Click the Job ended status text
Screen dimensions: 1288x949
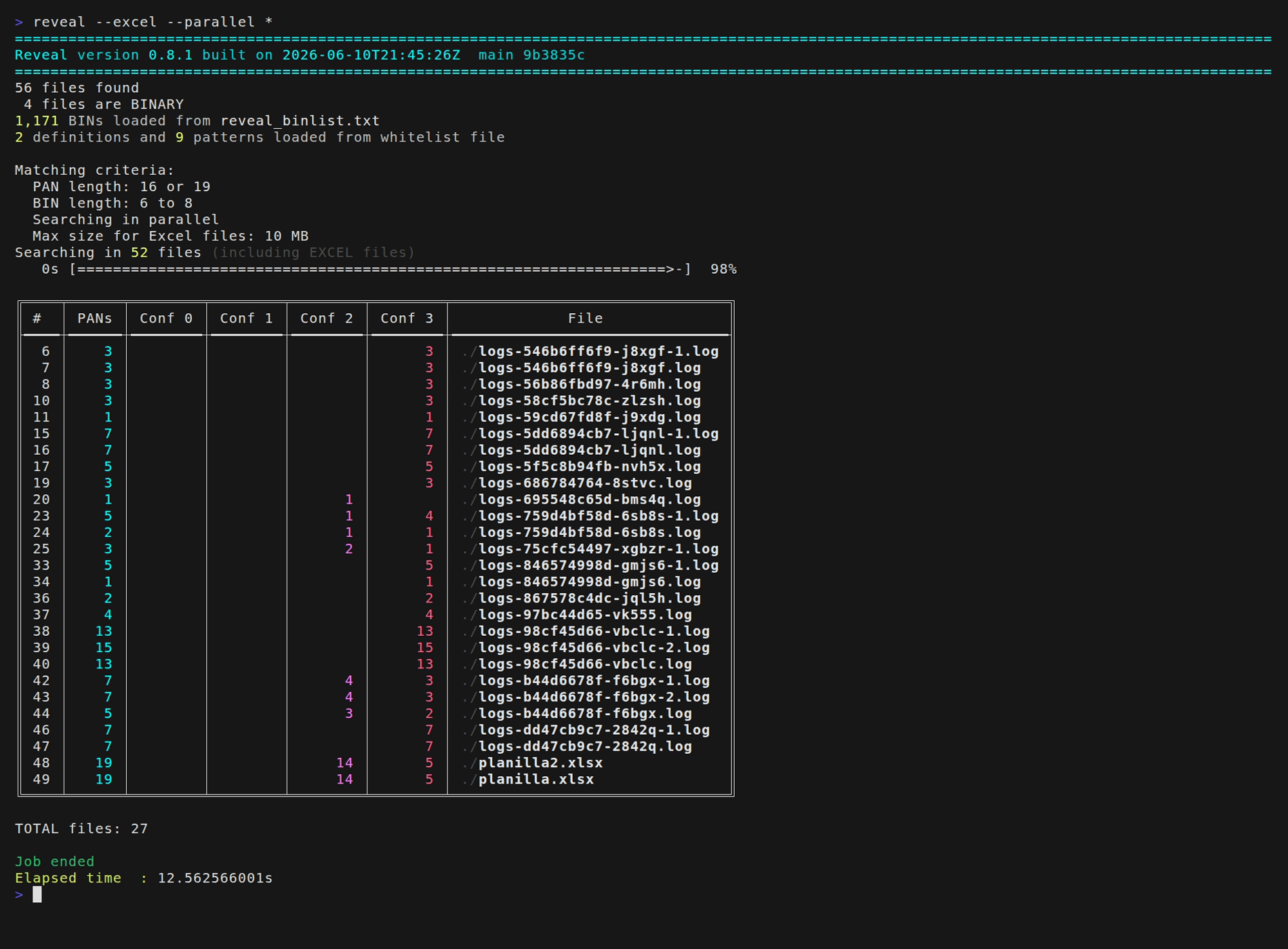click(55, 862)
